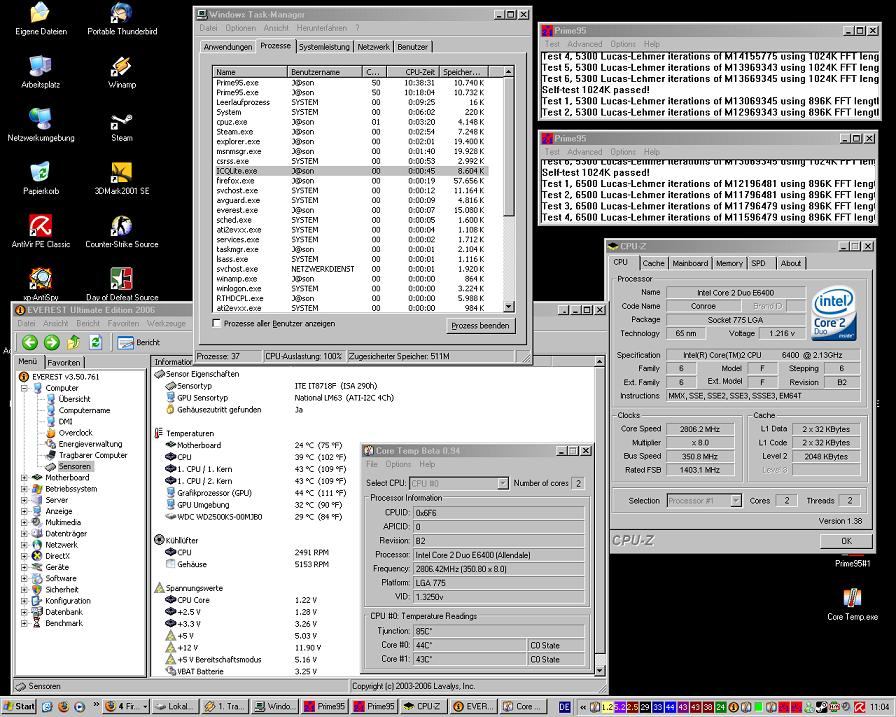
Task: Select the Arbeitsplatz desktop icon
Action: (x=41, y=73)
